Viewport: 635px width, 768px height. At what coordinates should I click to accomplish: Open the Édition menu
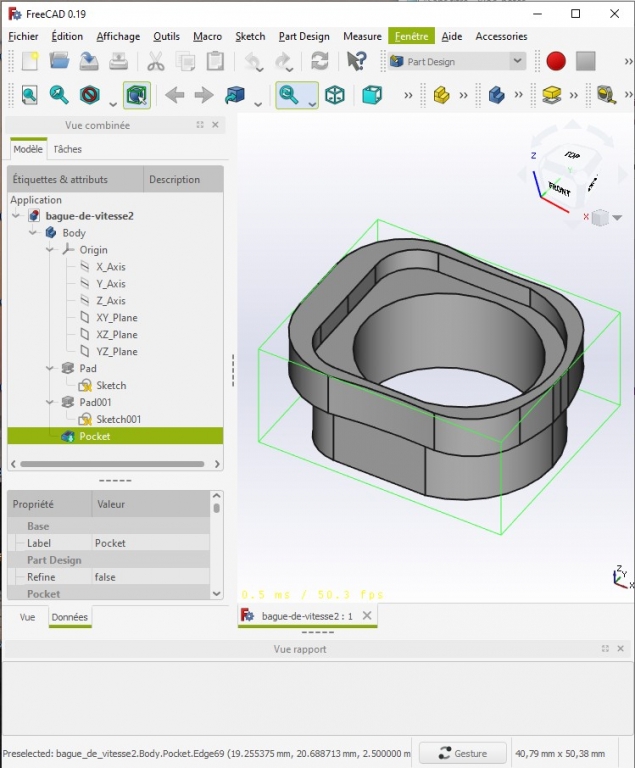(67, 36)
